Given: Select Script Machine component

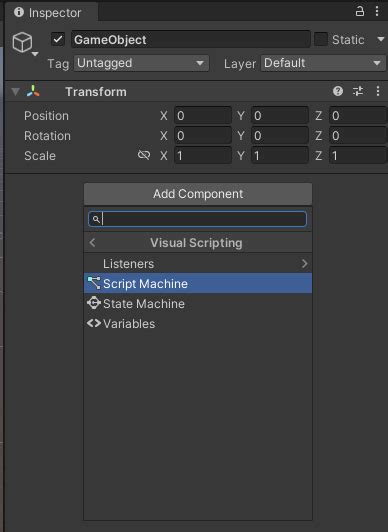Looking at the screenshot, I should [x=198, y=283].
